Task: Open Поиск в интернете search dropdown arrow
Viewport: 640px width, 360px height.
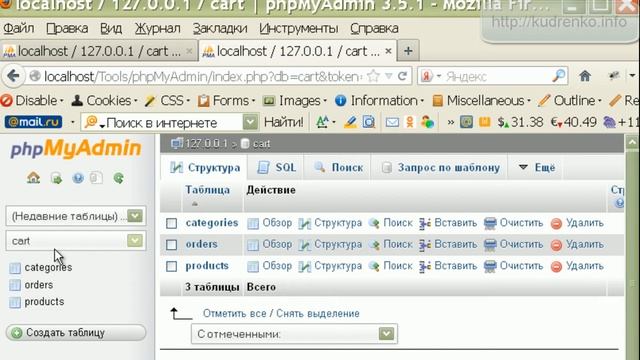Action: pyautogui.click(x=250, y=122)
